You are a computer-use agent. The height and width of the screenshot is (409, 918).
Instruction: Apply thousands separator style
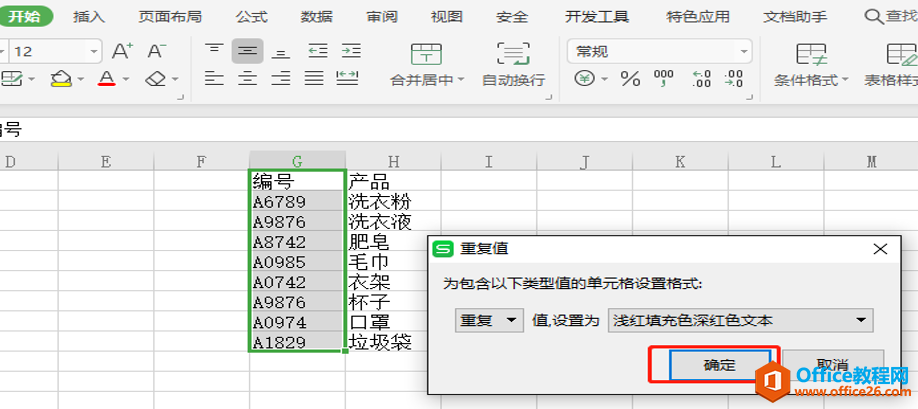click(x=664, y=78)
